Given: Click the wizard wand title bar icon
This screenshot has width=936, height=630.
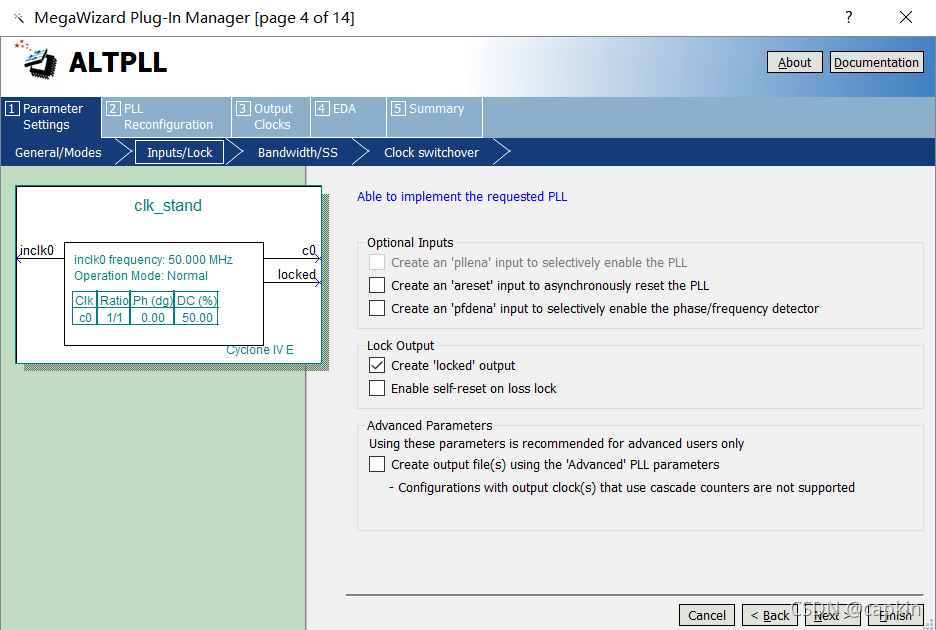Looking at the screenshot, I should (19, 18).
